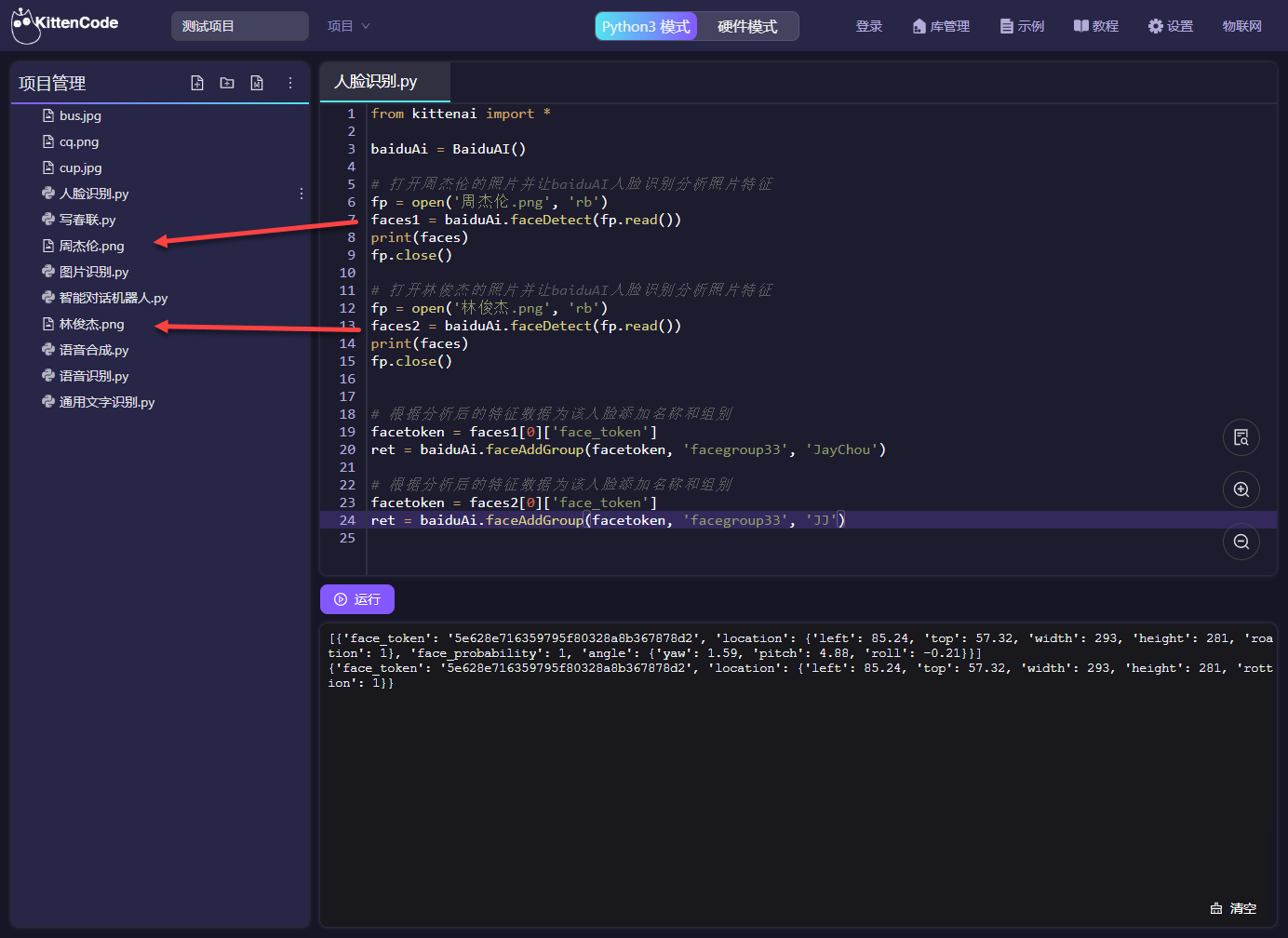Click the 项目管理 panel title
Viewport: 1288px width, 938px height.
coord(52,83)
